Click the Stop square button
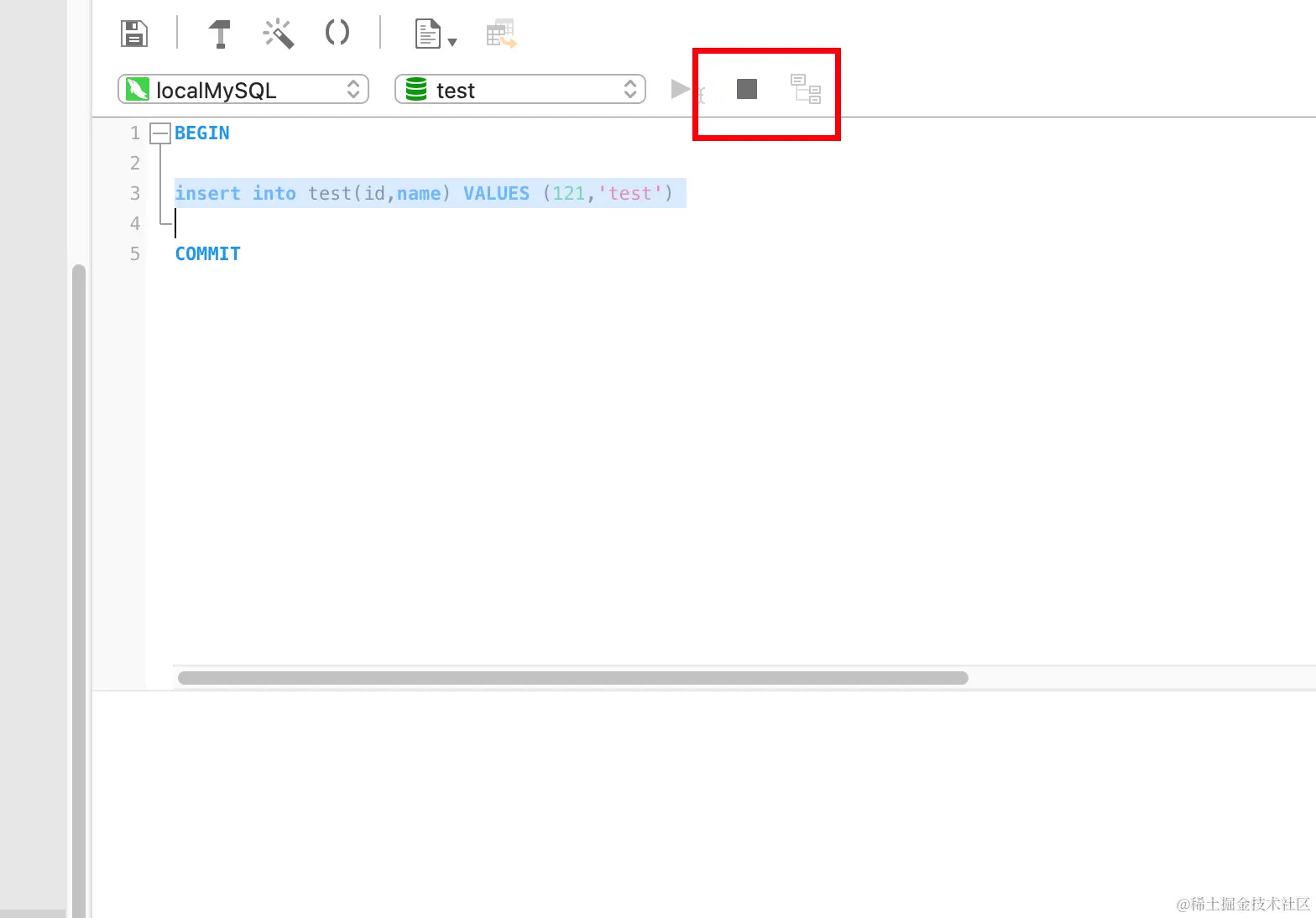This screenshot has height=918, width=1316. 747,88
